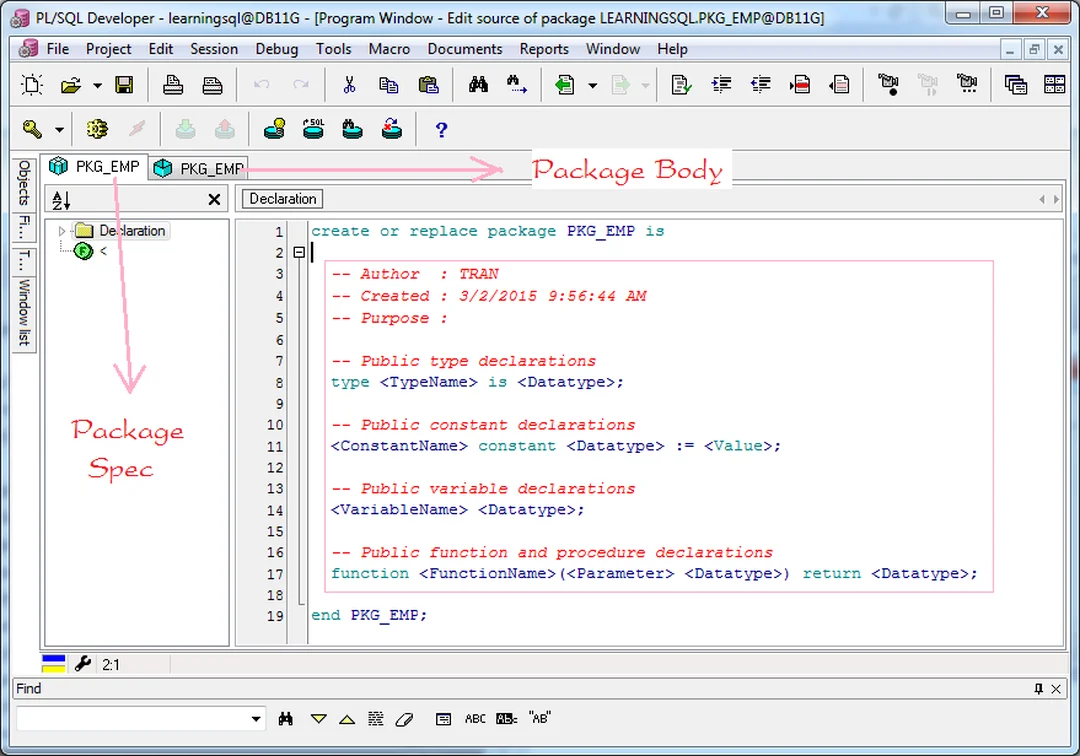Open the Debug menu

click(277, 49)
